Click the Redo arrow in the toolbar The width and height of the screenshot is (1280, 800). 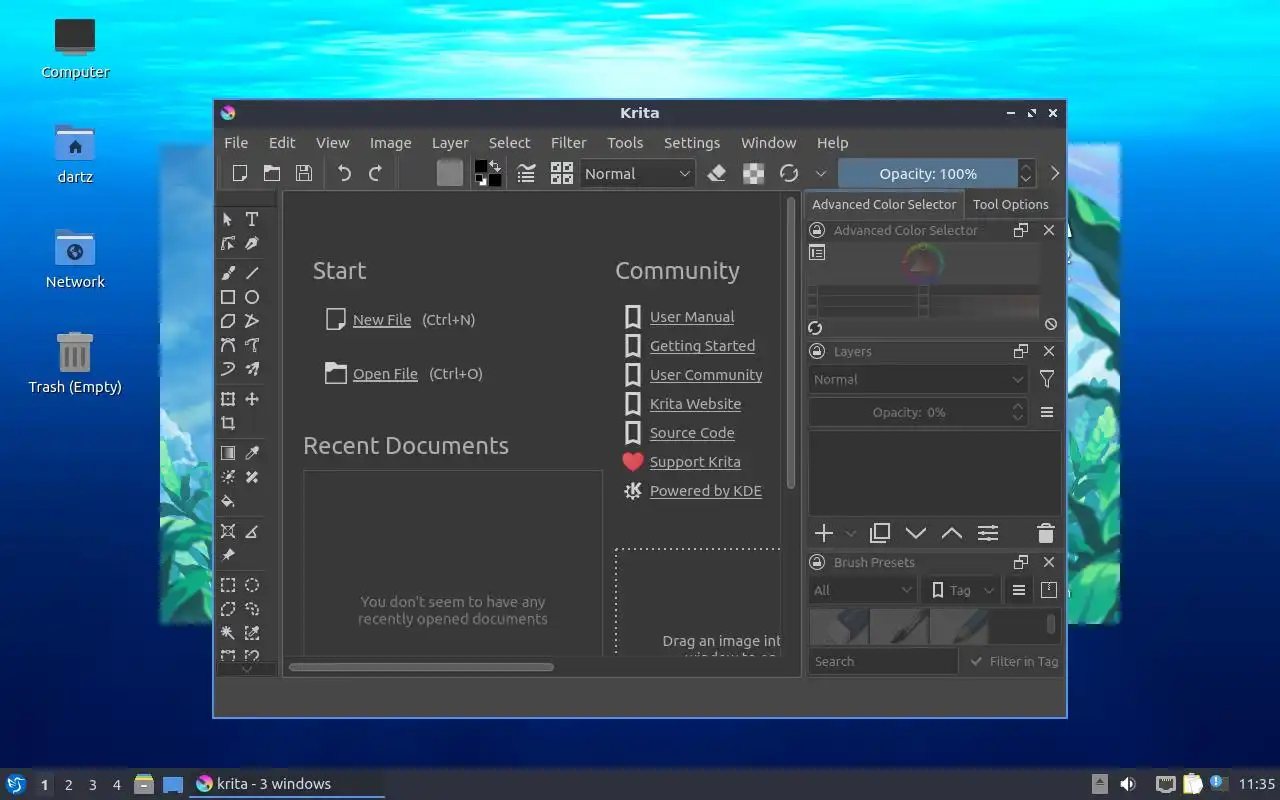point(376,173)
